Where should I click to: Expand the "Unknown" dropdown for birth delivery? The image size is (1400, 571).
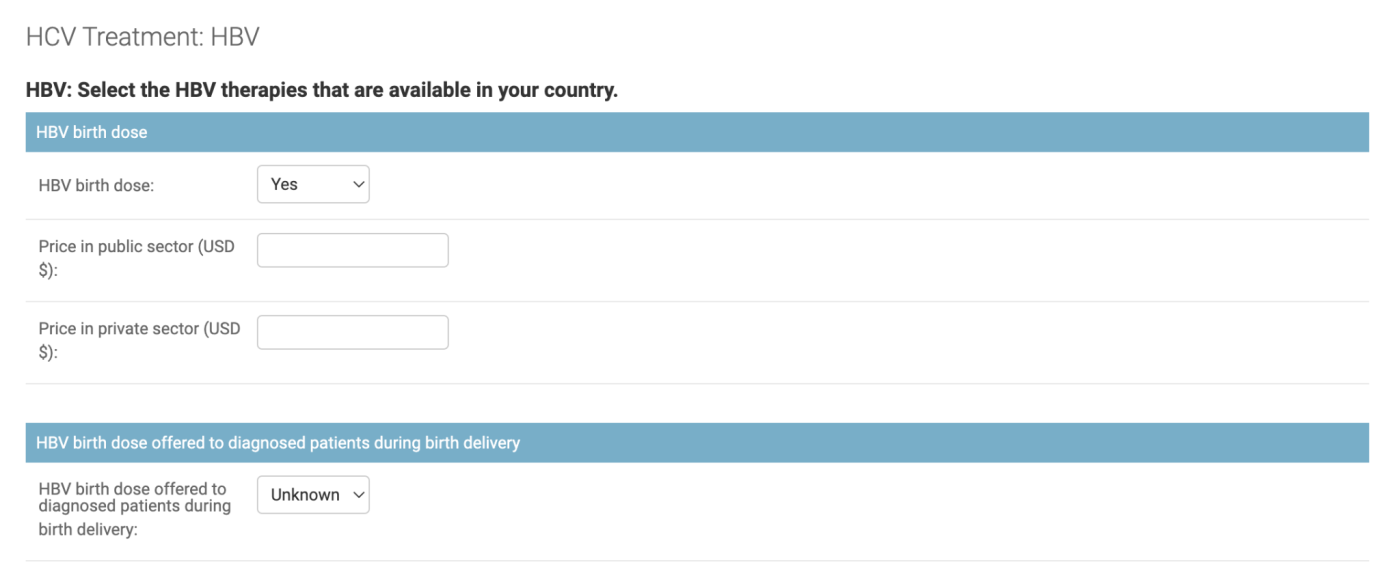click(313, 495)
